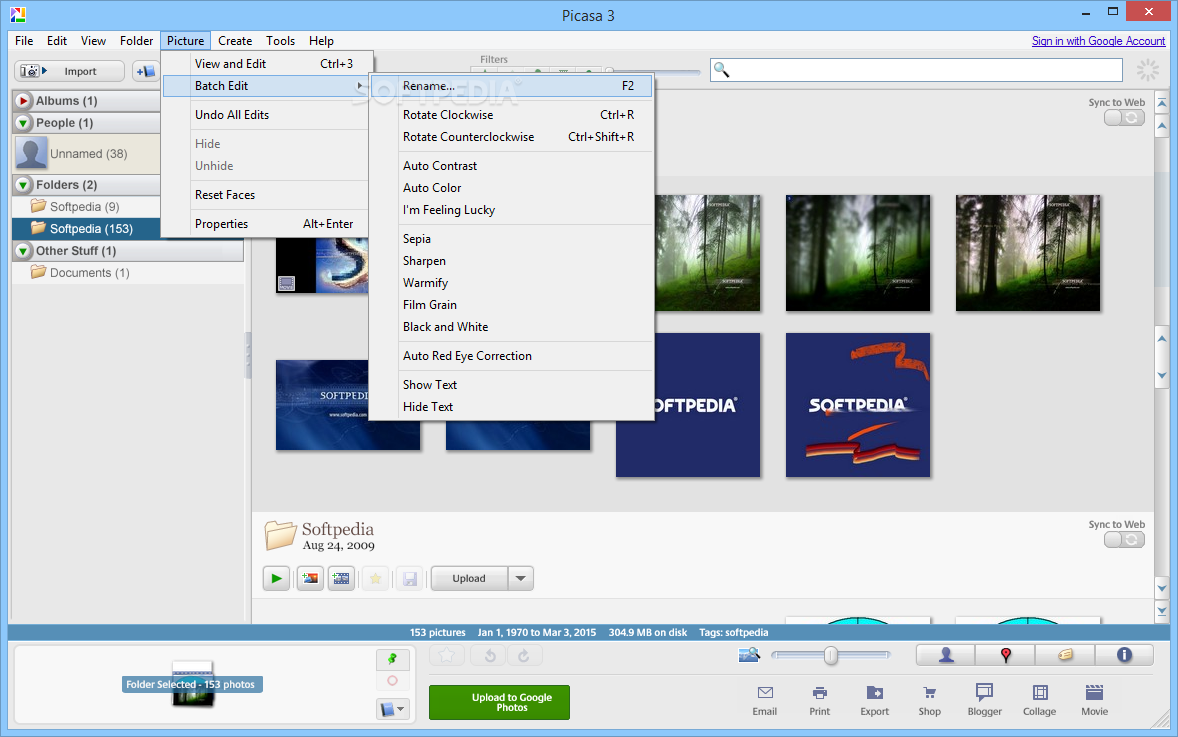1178x737 pixels.
Task: Open the Upload button dropdown arrow
Action: (521, 578)
